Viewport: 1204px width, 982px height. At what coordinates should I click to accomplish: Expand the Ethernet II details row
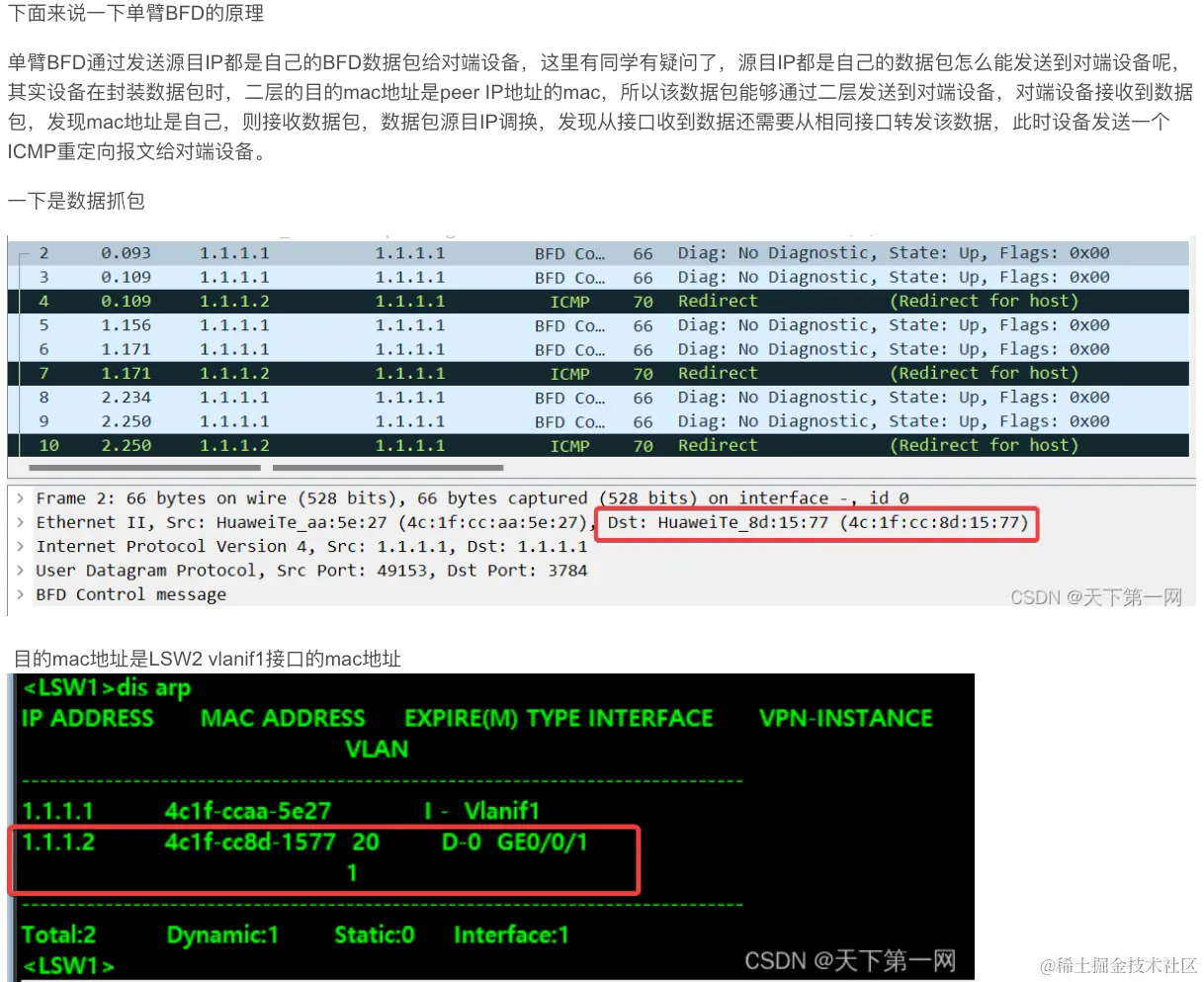[20, 522]
